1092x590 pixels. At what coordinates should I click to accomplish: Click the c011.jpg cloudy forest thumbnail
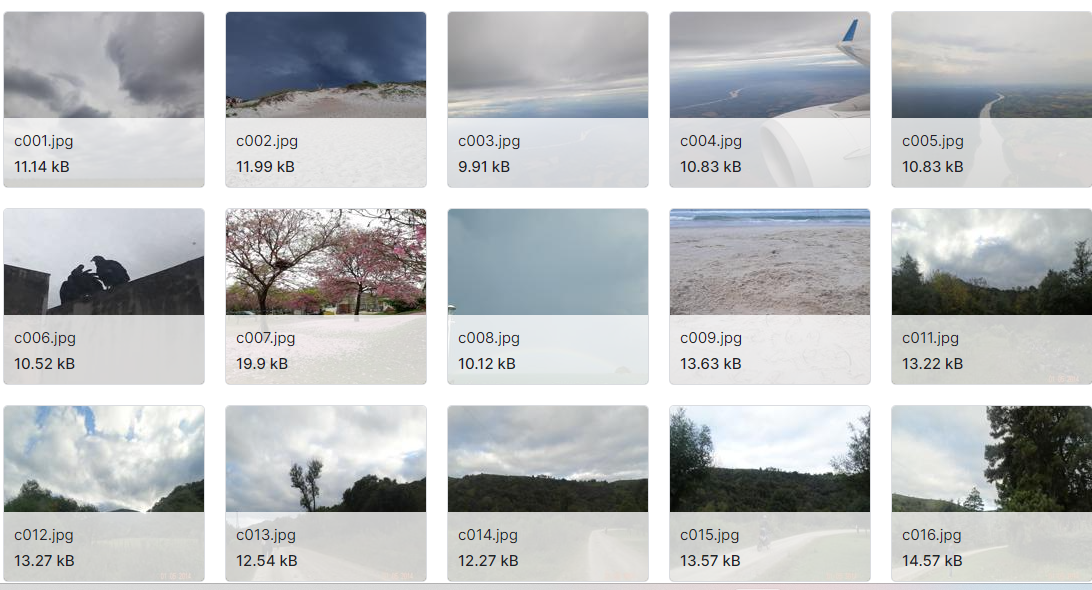tap(992, 262)
